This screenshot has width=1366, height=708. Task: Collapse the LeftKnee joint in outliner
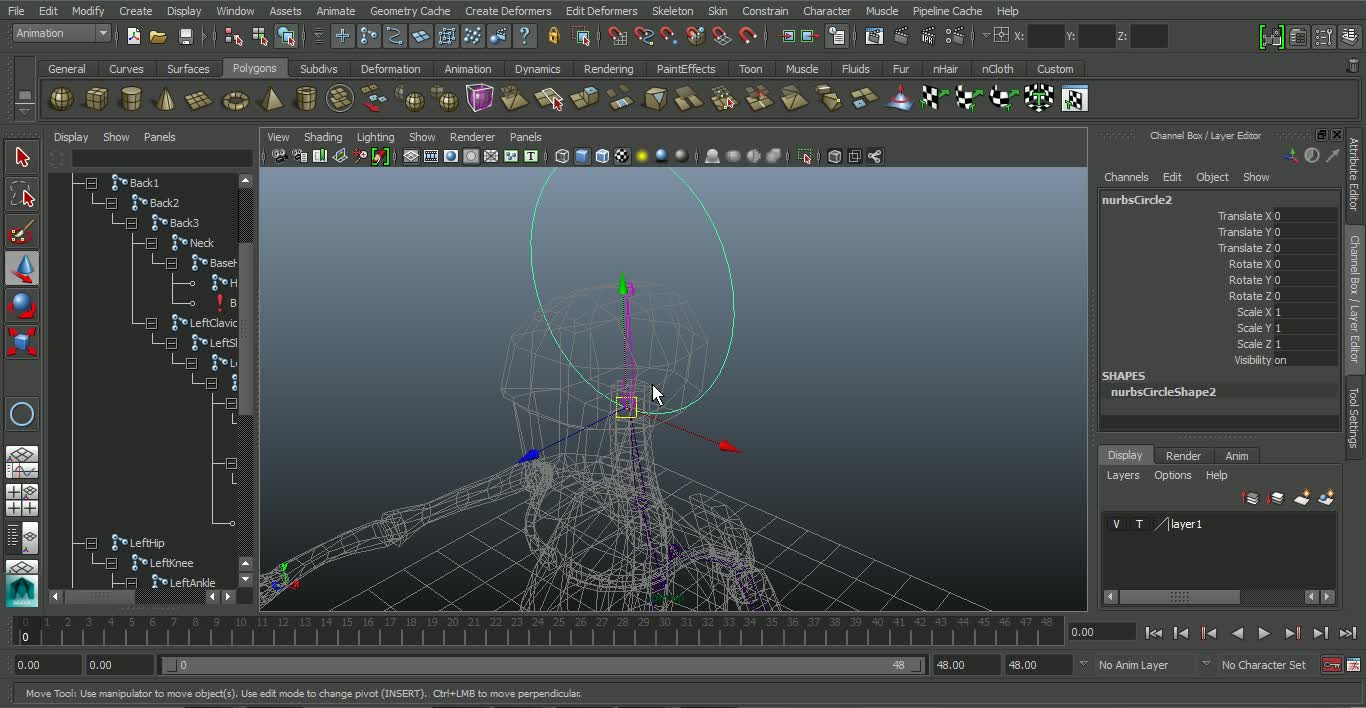coord(111,563)
